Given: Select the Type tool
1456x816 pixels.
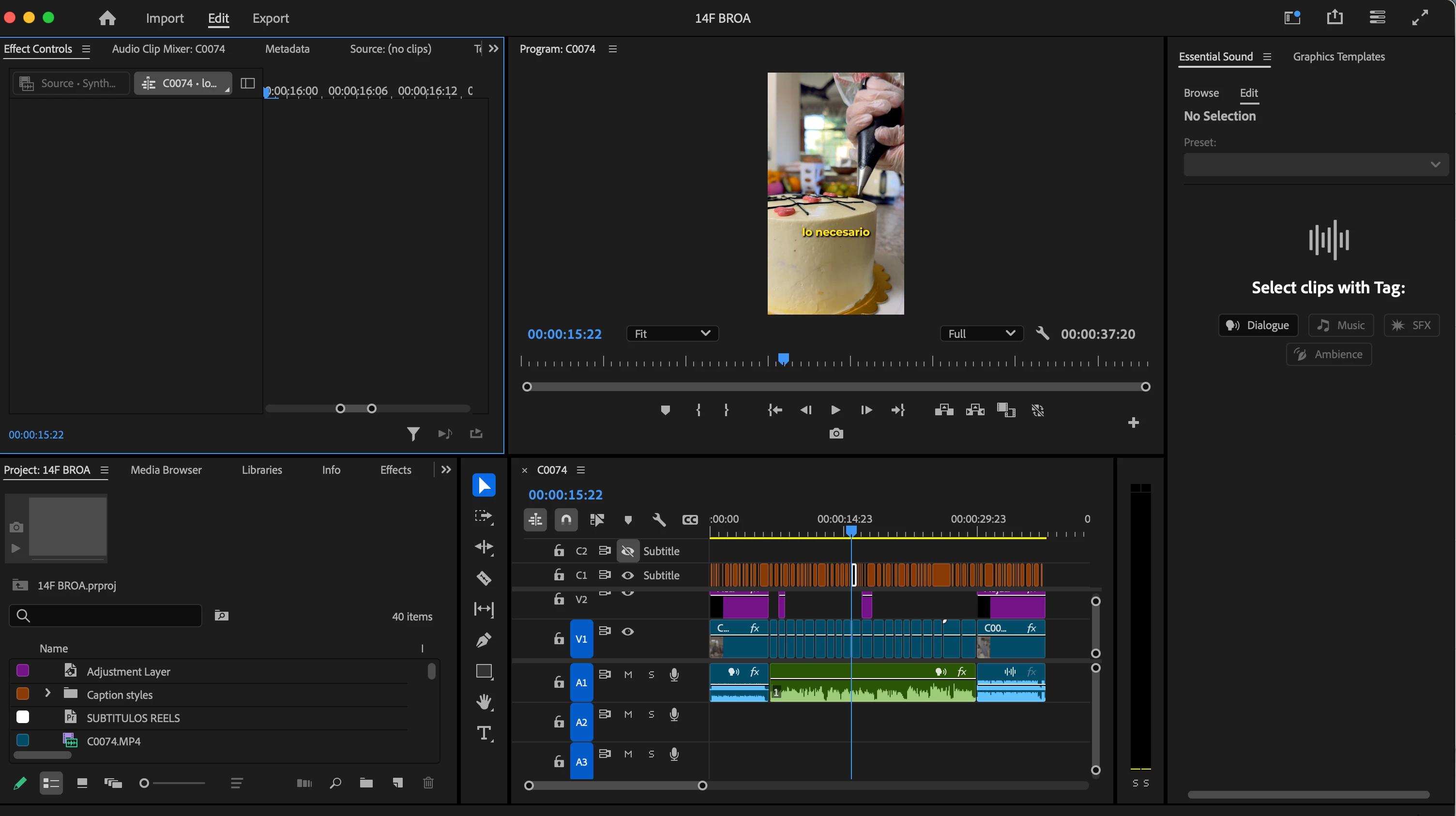Looking at the screenshot, I should pyautogui.click(x=484, y=733).
